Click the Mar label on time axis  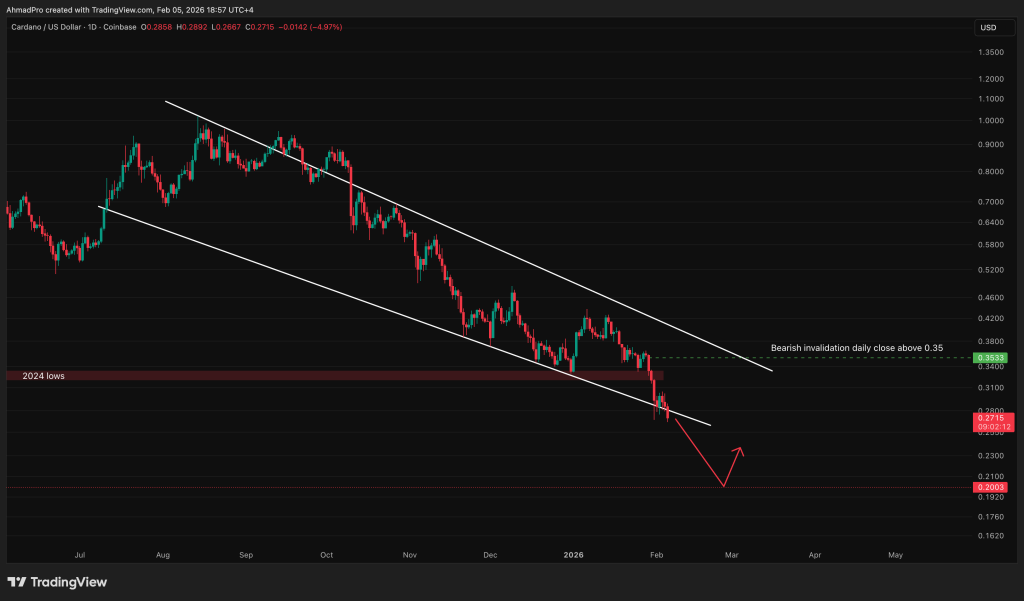(x=731, y=555)
